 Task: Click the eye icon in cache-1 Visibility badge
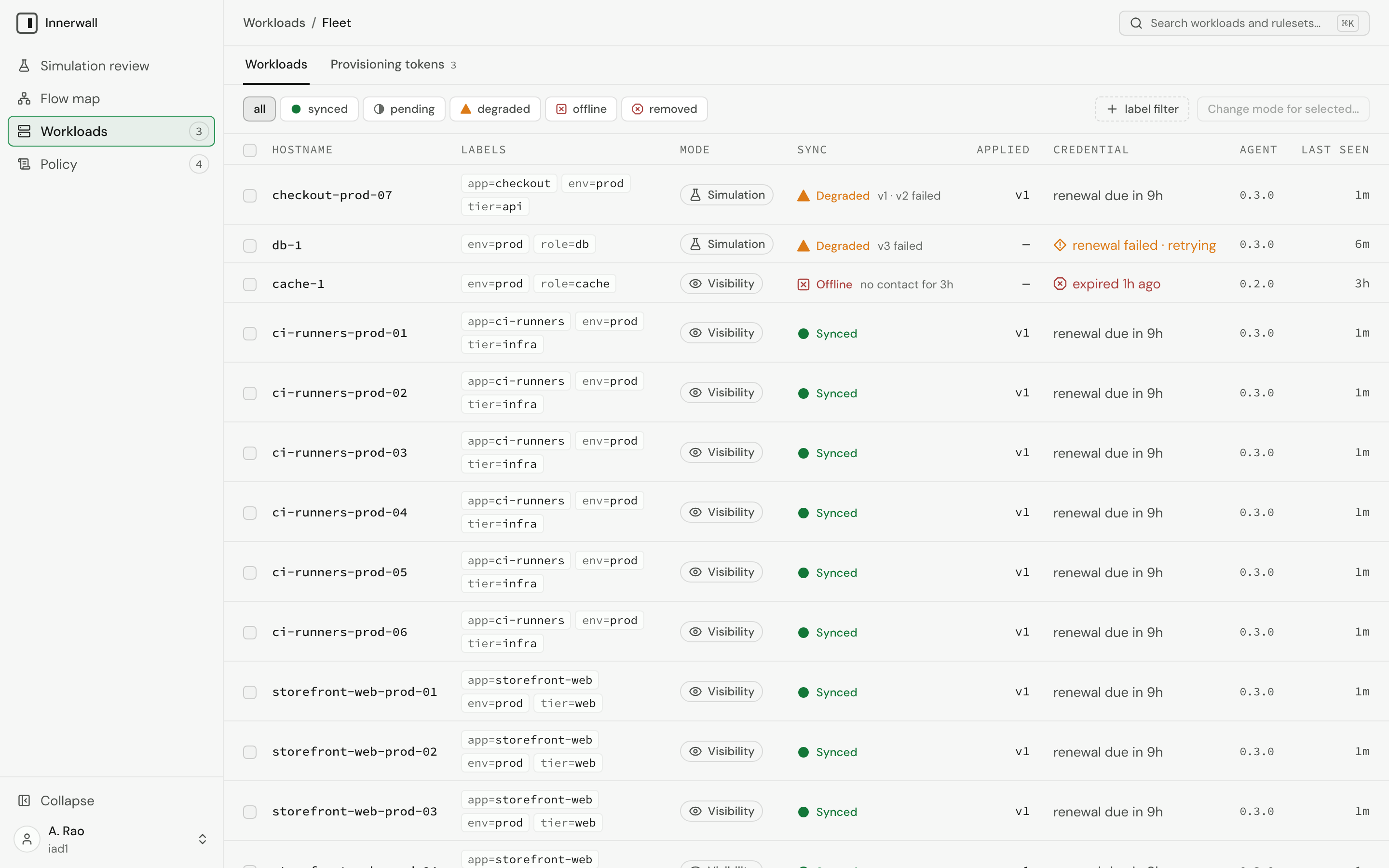[x=695, y=284]
